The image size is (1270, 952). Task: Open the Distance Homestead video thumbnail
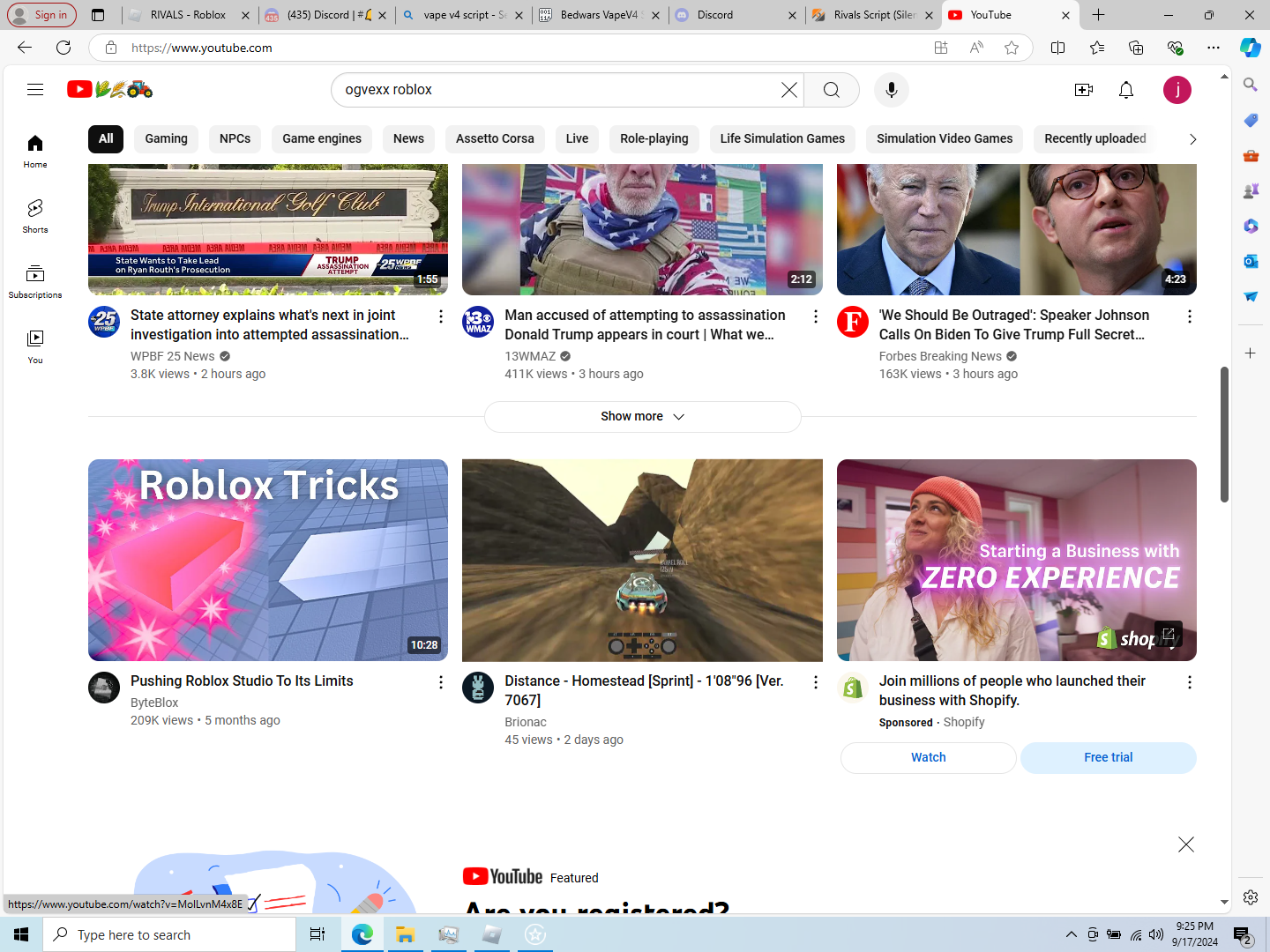(642, 560)
